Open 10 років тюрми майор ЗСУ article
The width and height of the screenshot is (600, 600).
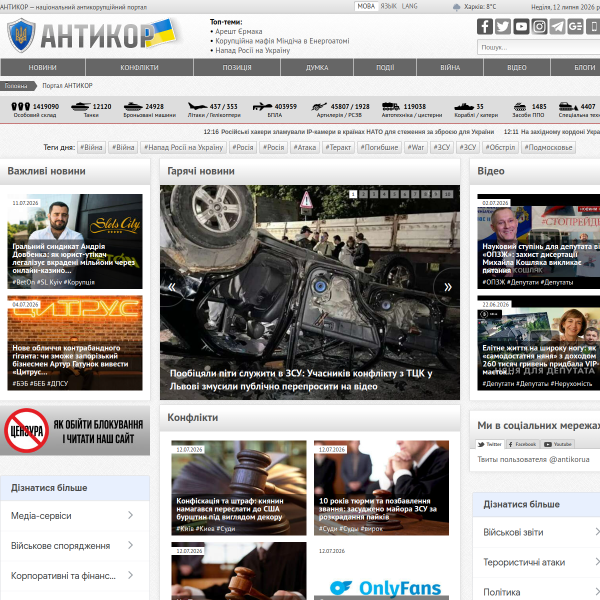382,488
